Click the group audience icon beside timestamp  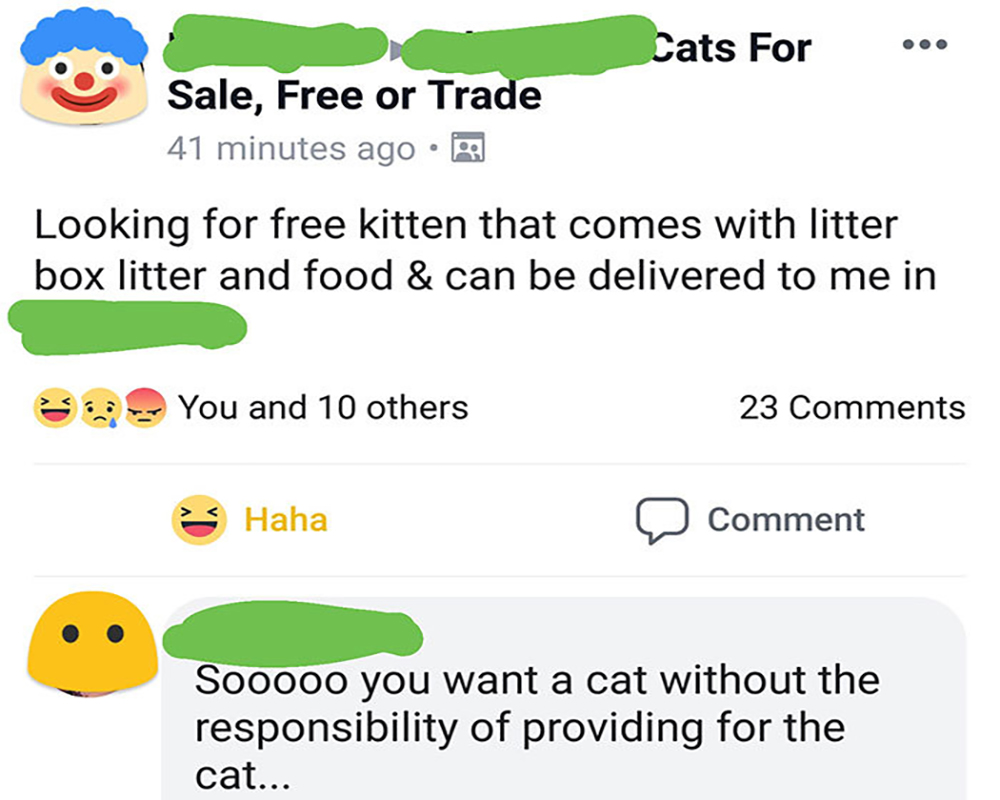467,148
